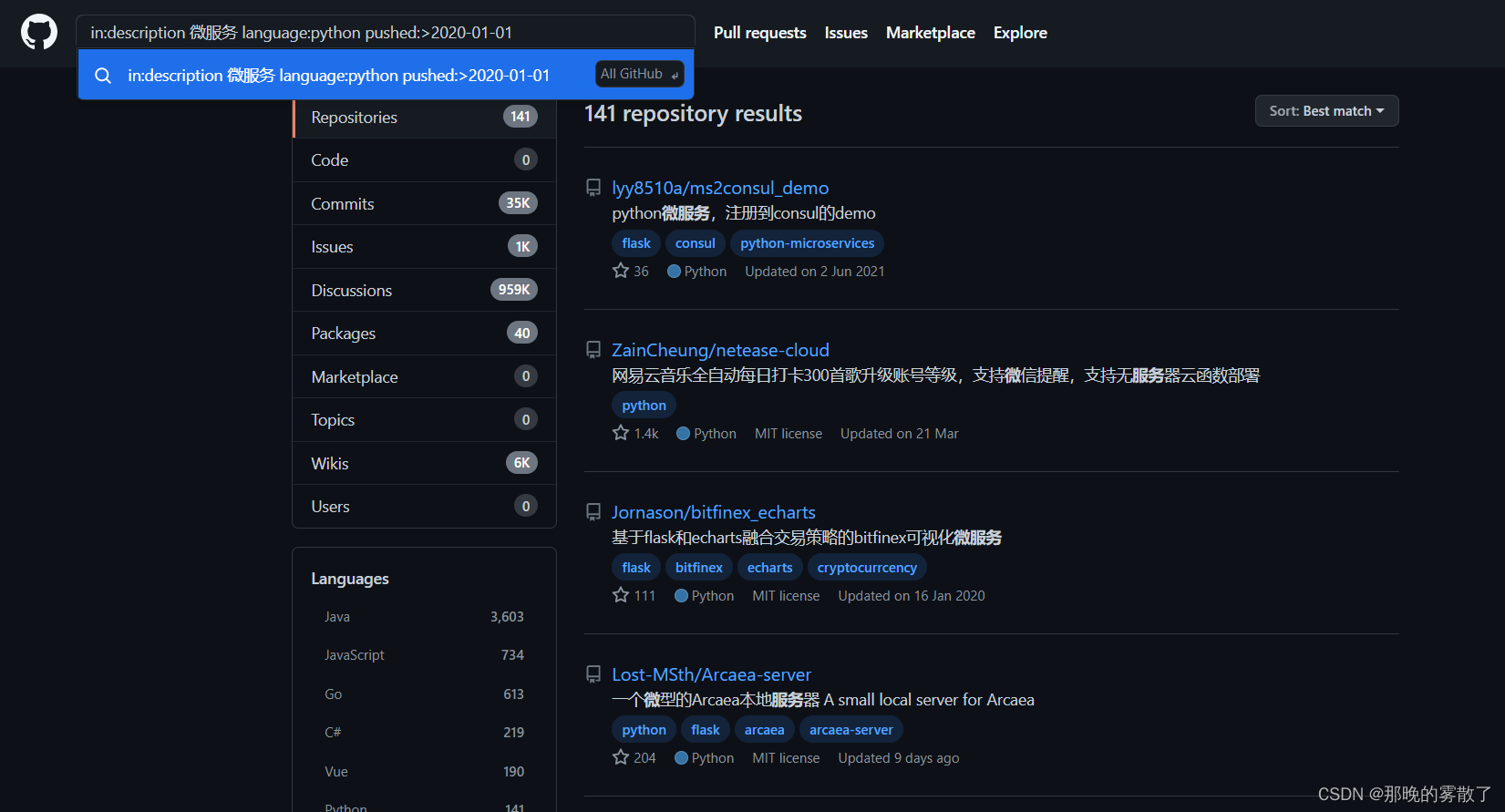The width and height of the screenshot is (1505, 812).
Task: Click the repository icon beside Lost-MSth/Arcaea-server
Action: (x=593, y=674)
